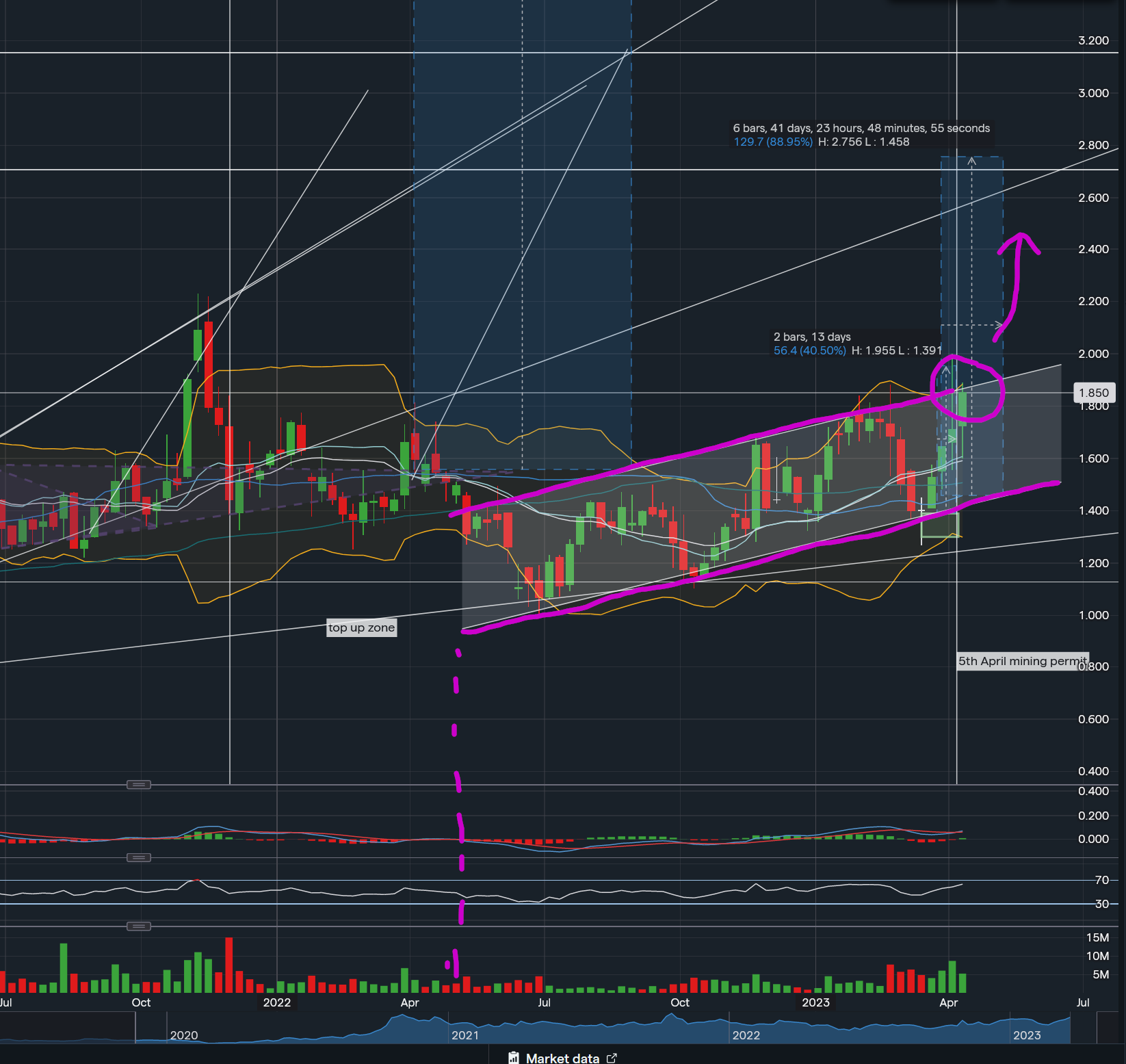Select the 'top up zone' text label
Viewport: 1126px width, 1064px height.
coord(361,627)
